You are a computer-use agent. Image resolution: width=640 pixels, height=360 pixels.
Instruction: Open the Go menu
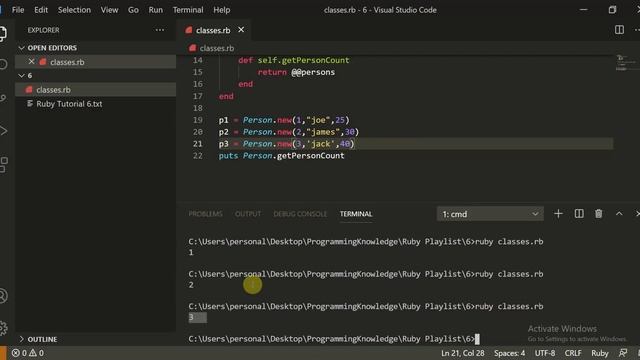point(133,10)
